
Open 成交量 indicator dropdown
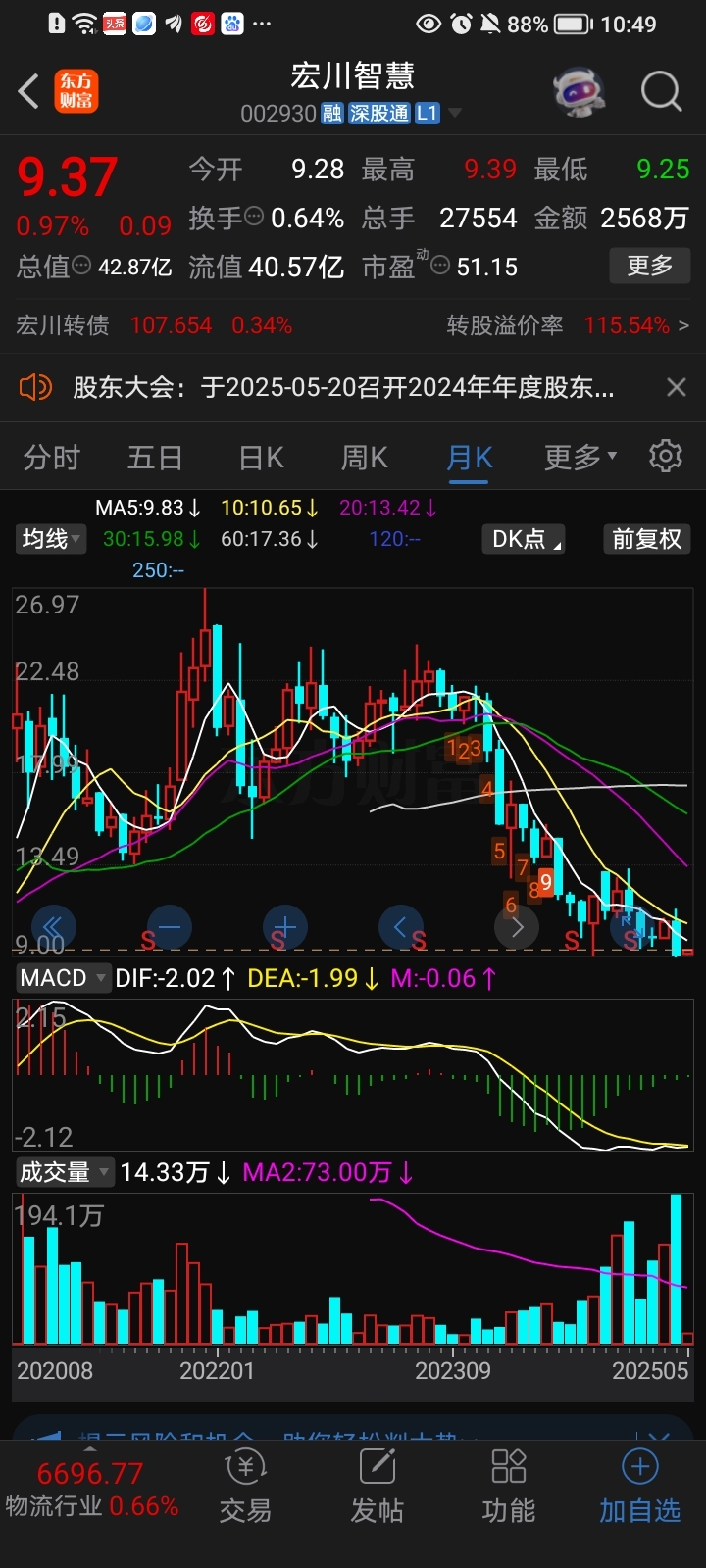(64, 1172)
